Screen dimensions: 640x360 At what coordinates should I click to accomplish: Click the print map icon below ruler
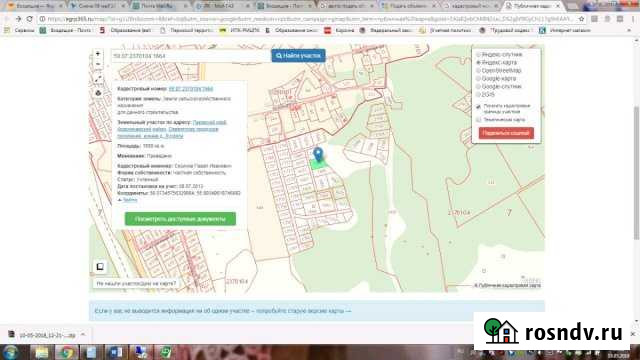pyautogui.click(x=98, y=93)
